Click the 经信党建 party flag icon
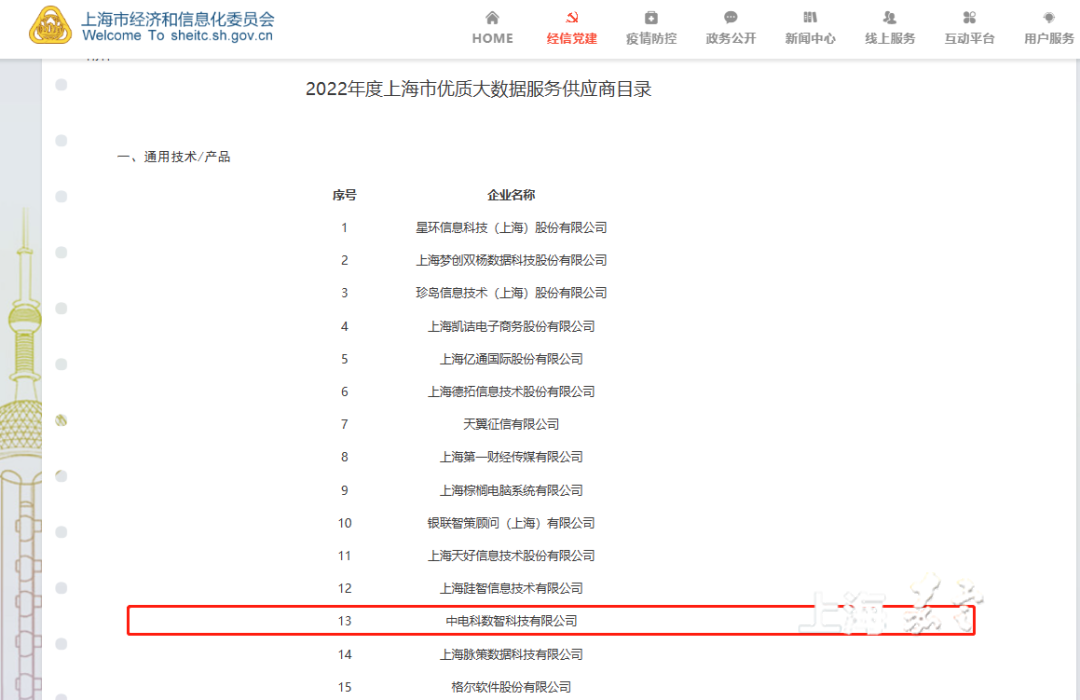This screenshot has width=1080, height=700. tap(572, 17)
